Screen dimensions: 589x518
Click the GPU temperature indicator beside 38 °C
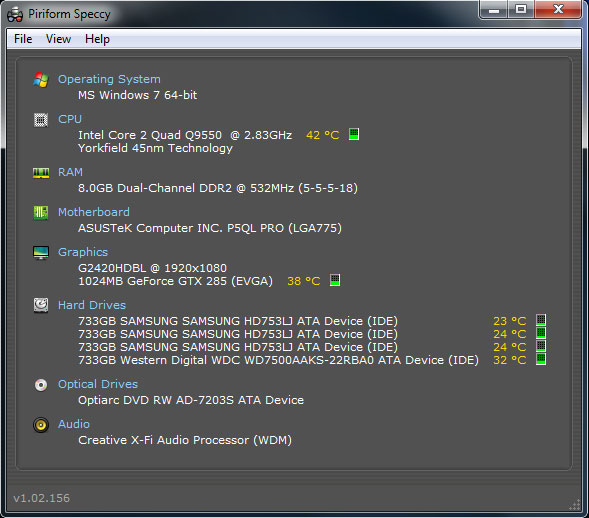[x=335, y=280]
